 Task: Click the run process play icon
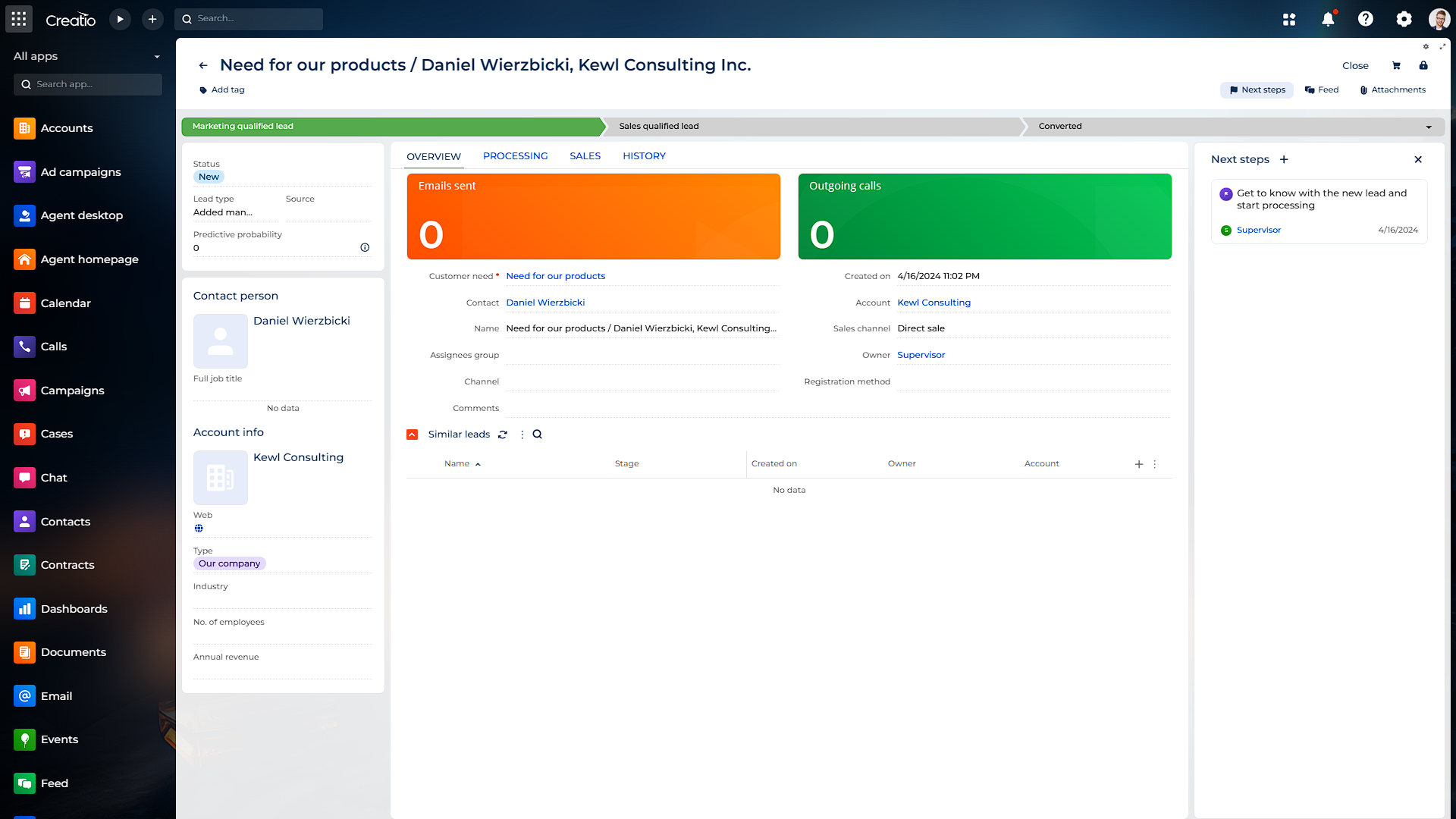click(x=120, y=19)
